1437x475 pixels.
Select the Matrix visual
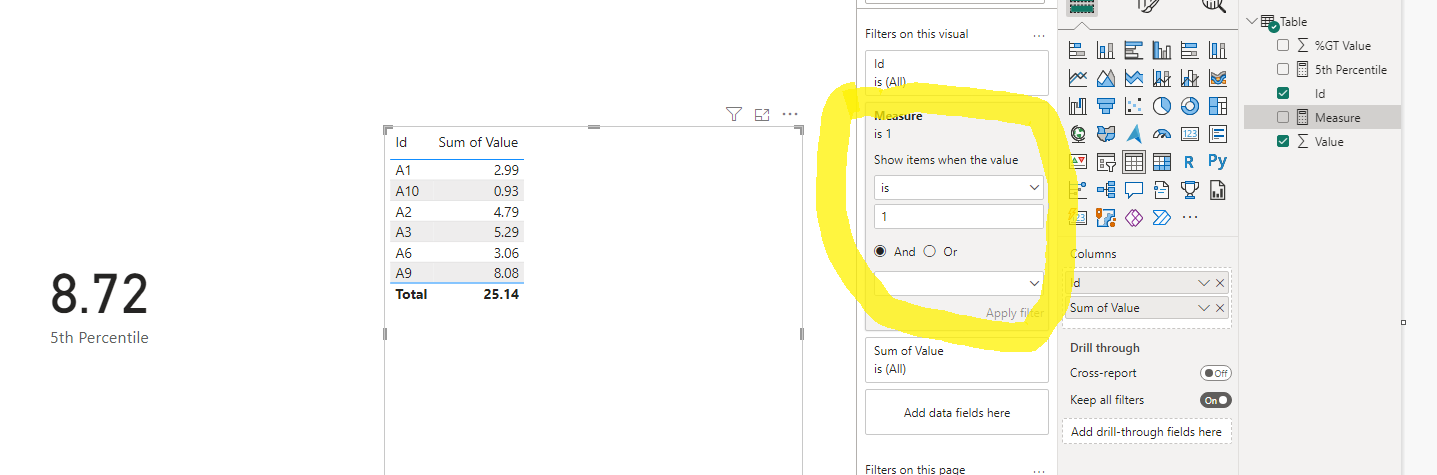click(1162, 162)
